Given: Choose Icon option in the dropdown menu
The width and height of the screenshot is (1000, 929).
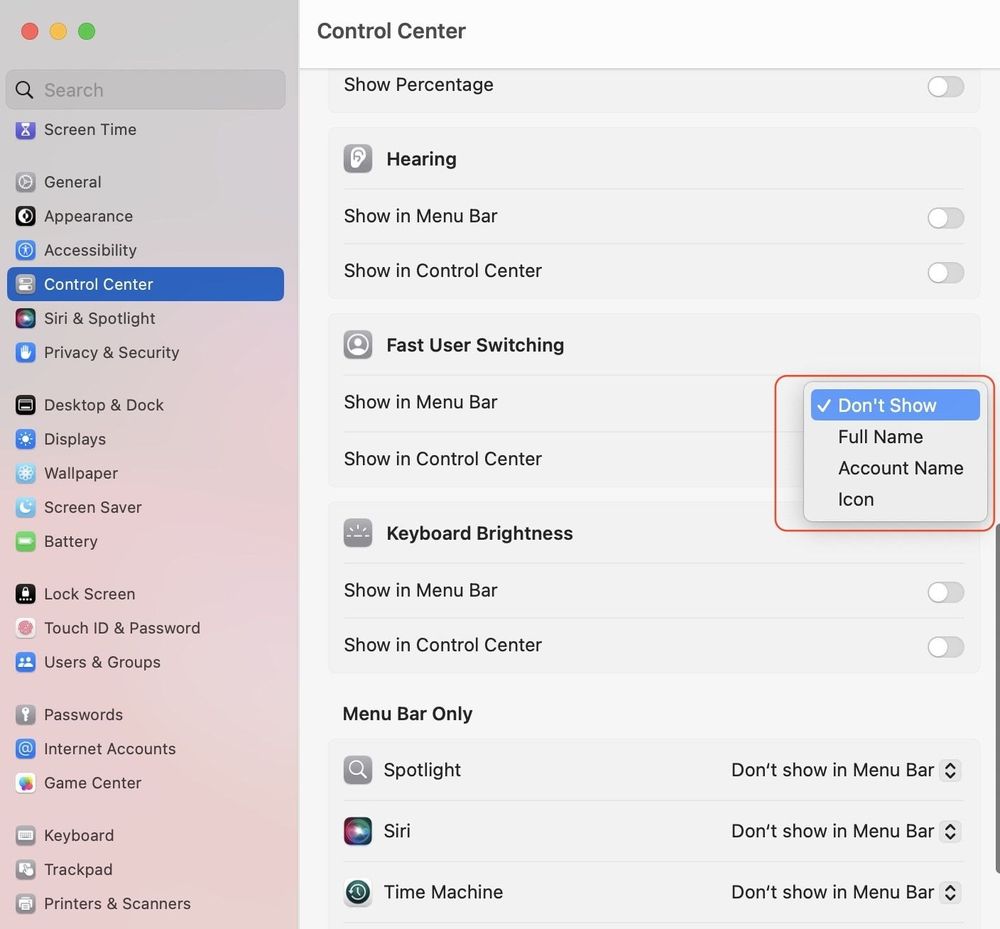Looking at the screenshot, I should 856,499.
